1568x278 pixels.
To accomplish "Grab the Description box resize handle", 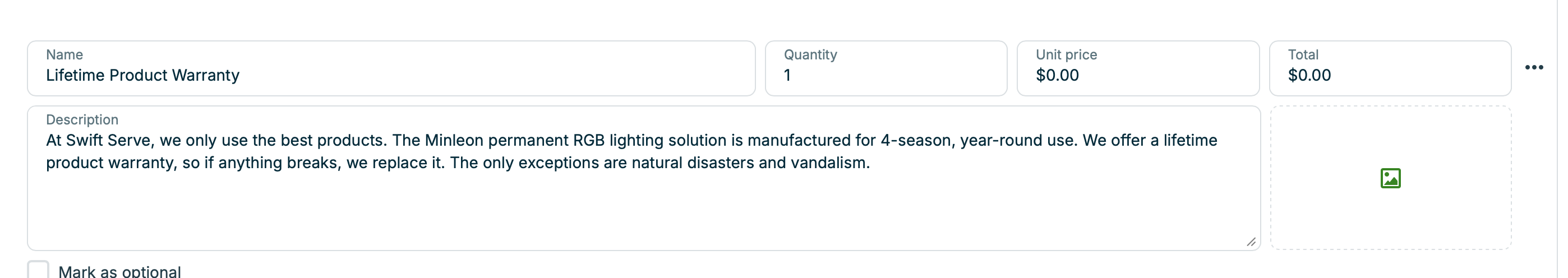I will point(1251,242).
